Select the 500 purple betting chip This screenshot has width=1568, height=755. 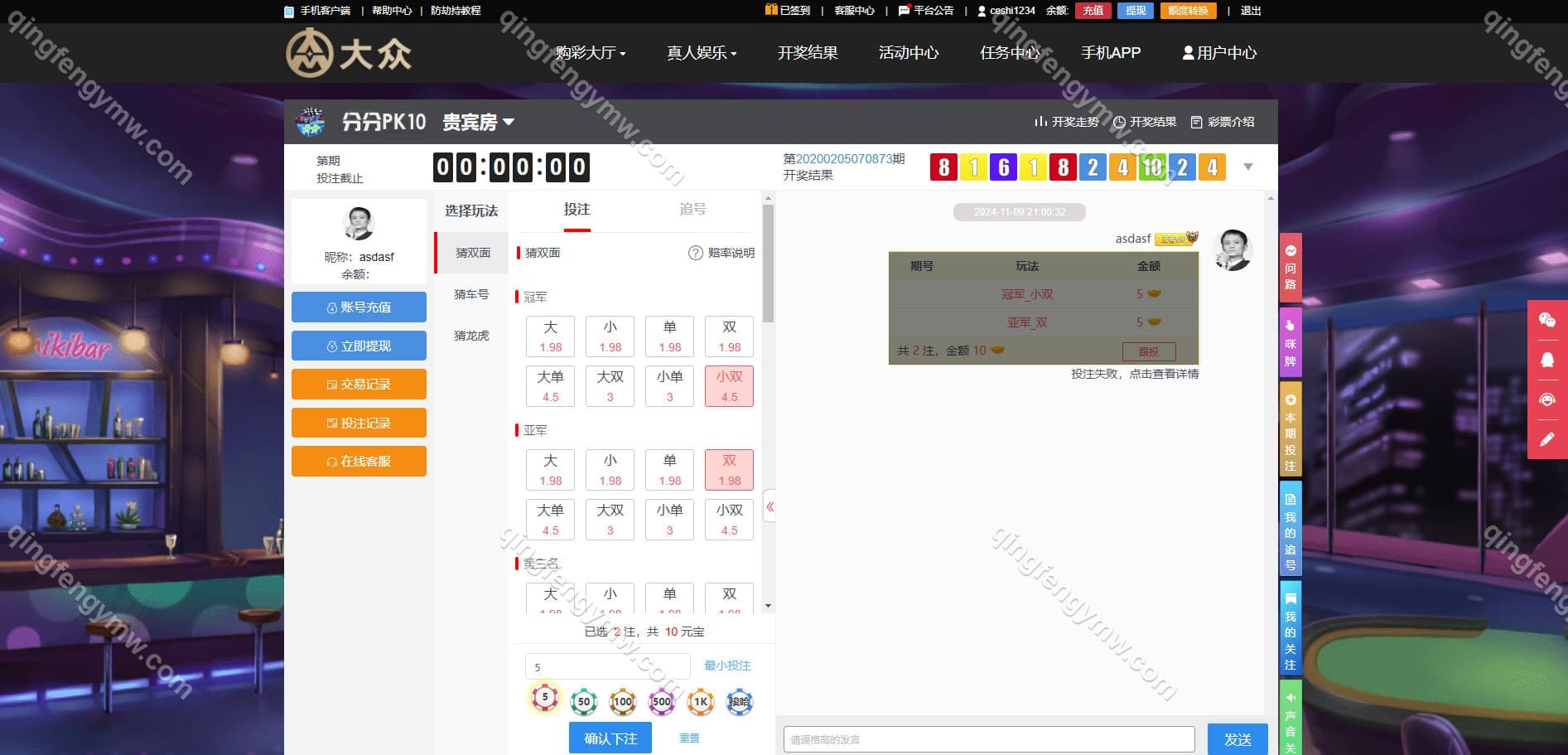tap(661, 702)
